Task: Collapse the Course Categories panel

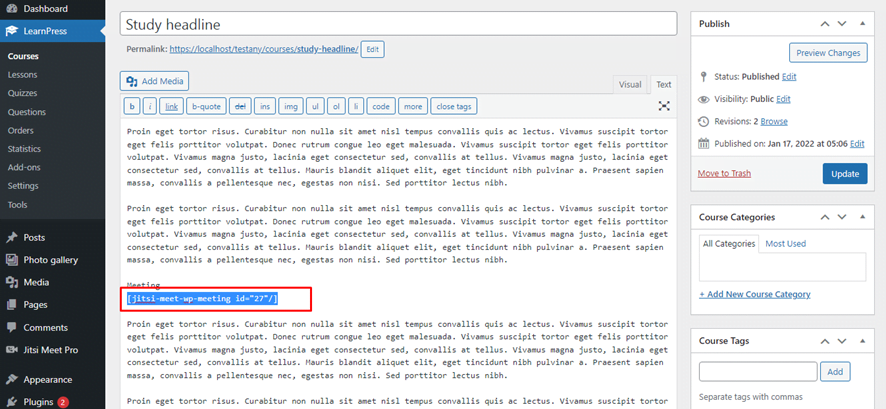Action: click(862, 217)
